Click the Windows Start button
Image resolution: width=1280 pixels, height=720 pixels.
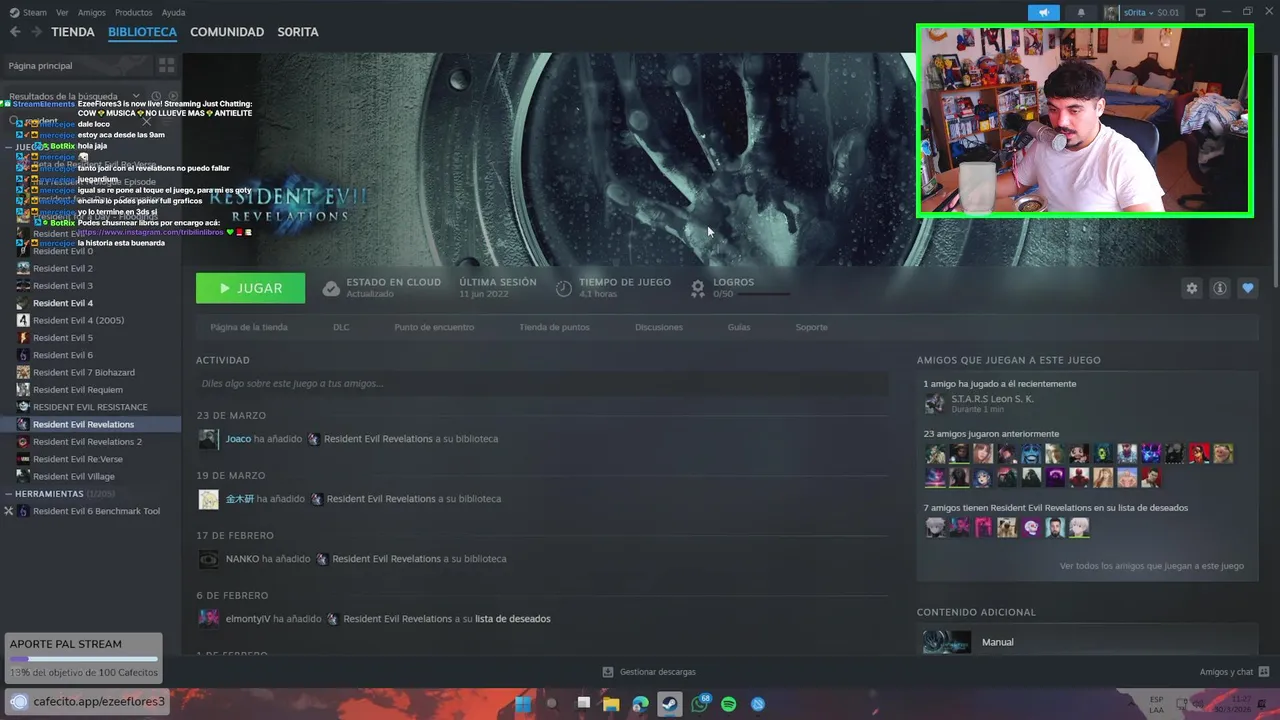[523, 704]
